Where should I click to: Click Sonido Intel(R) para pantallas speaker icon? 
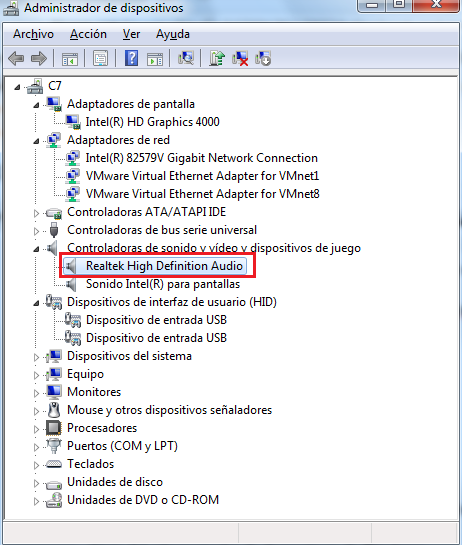pyautogui.click(x=71, y=284)
